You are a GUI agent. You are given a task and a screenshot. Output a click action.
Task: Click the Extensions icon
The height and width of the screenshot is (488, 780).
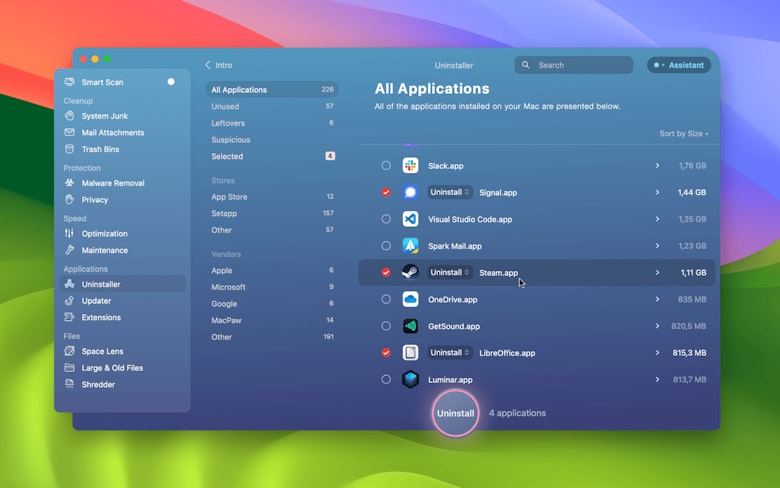pyautogui.click(x=70, y=317)
